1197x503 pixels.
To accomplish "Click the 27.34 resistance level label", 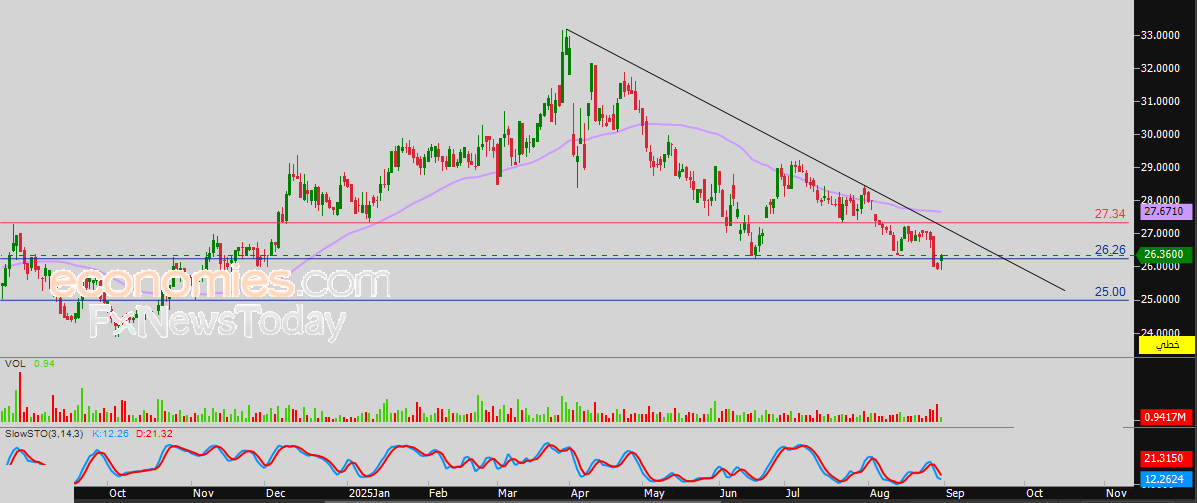I will [1109, 214].
